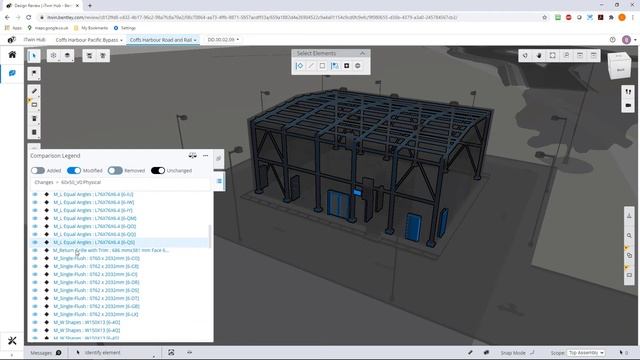Open a new browser tab

90,6
